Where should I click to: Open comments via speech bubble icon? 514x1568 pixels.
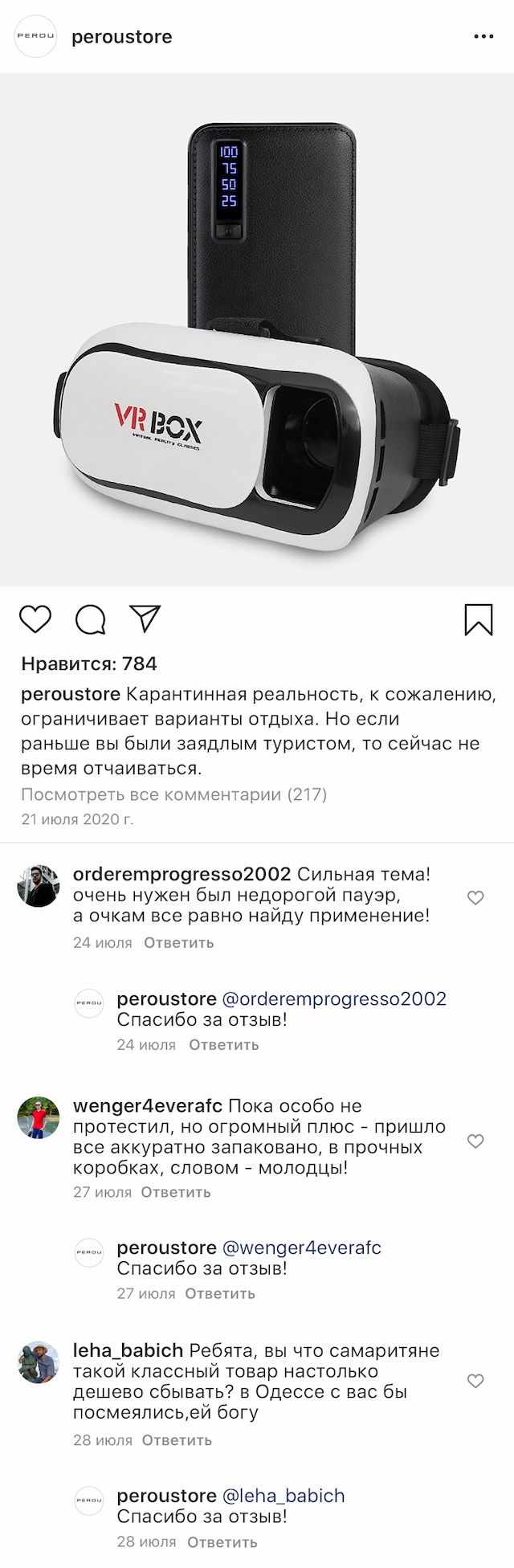[90, 619]
